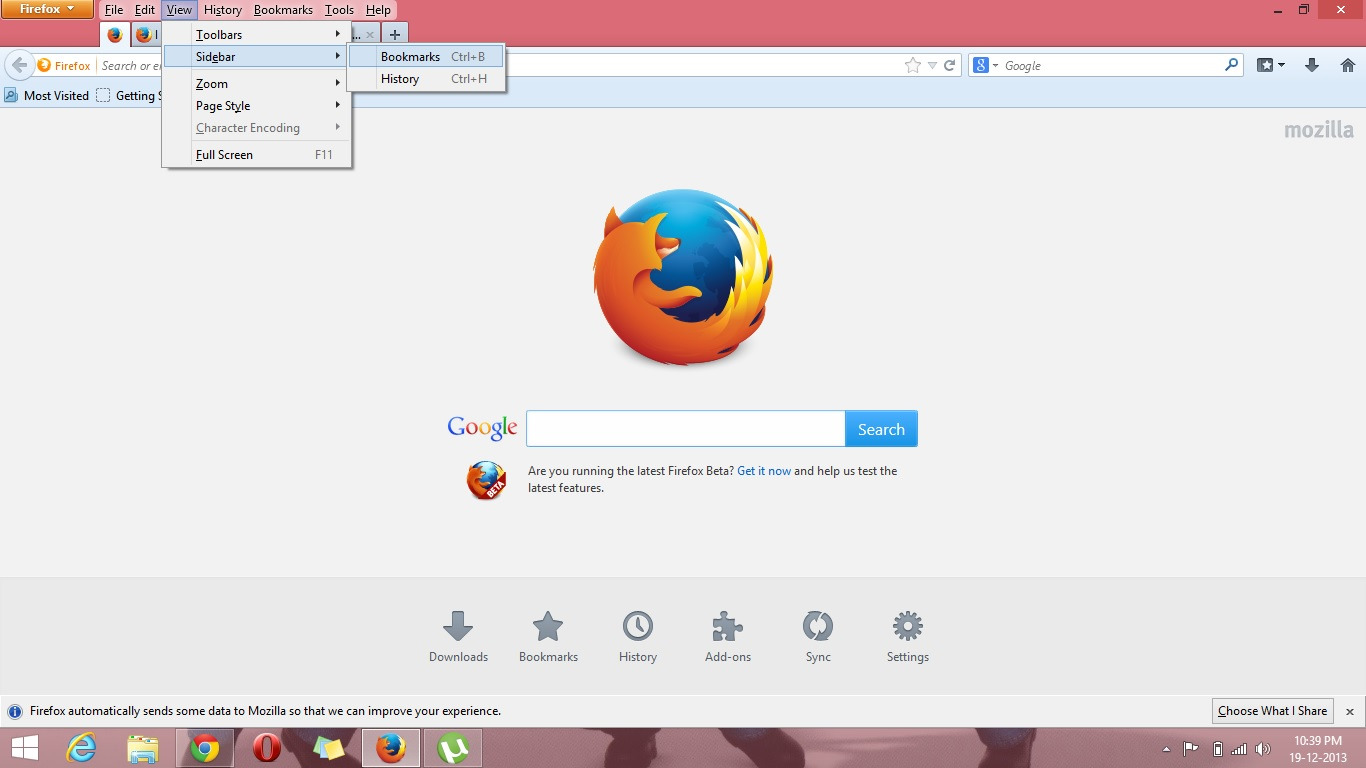Expand the Toolbars submenu

pos(257,35)
